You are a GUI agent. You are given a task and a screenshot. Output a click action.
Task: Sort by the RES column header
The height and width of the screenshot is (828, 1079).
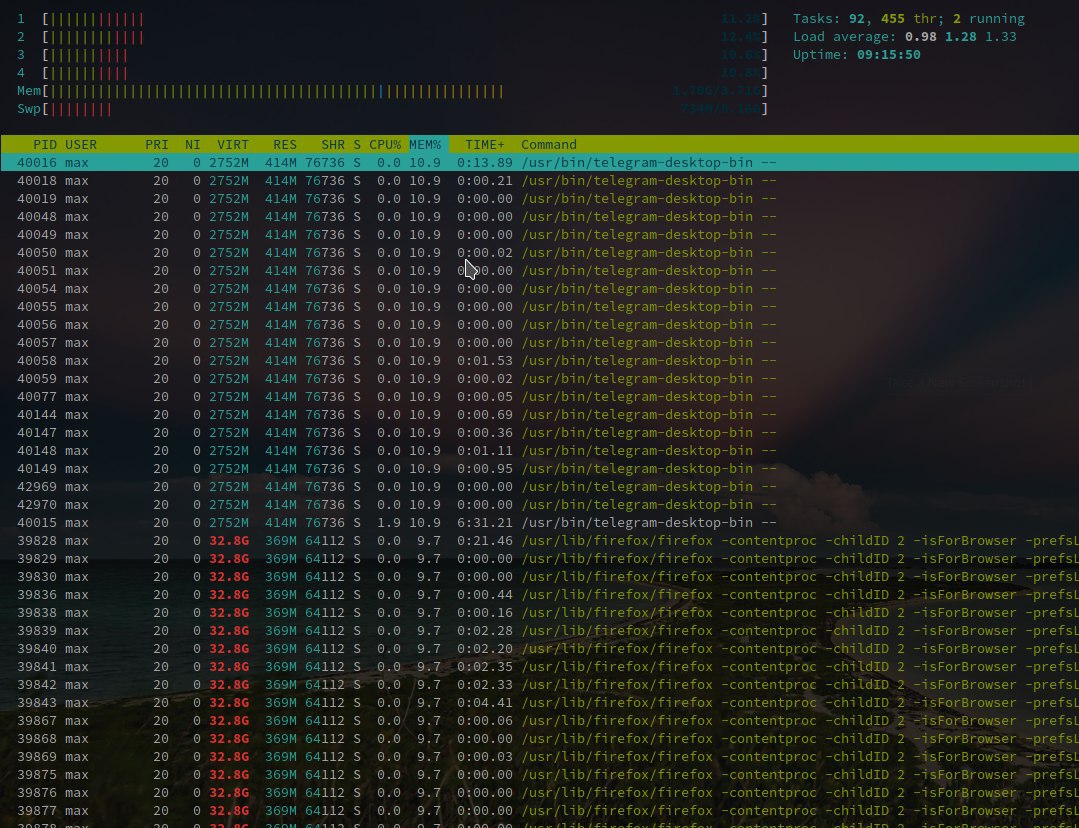[285, 145]
